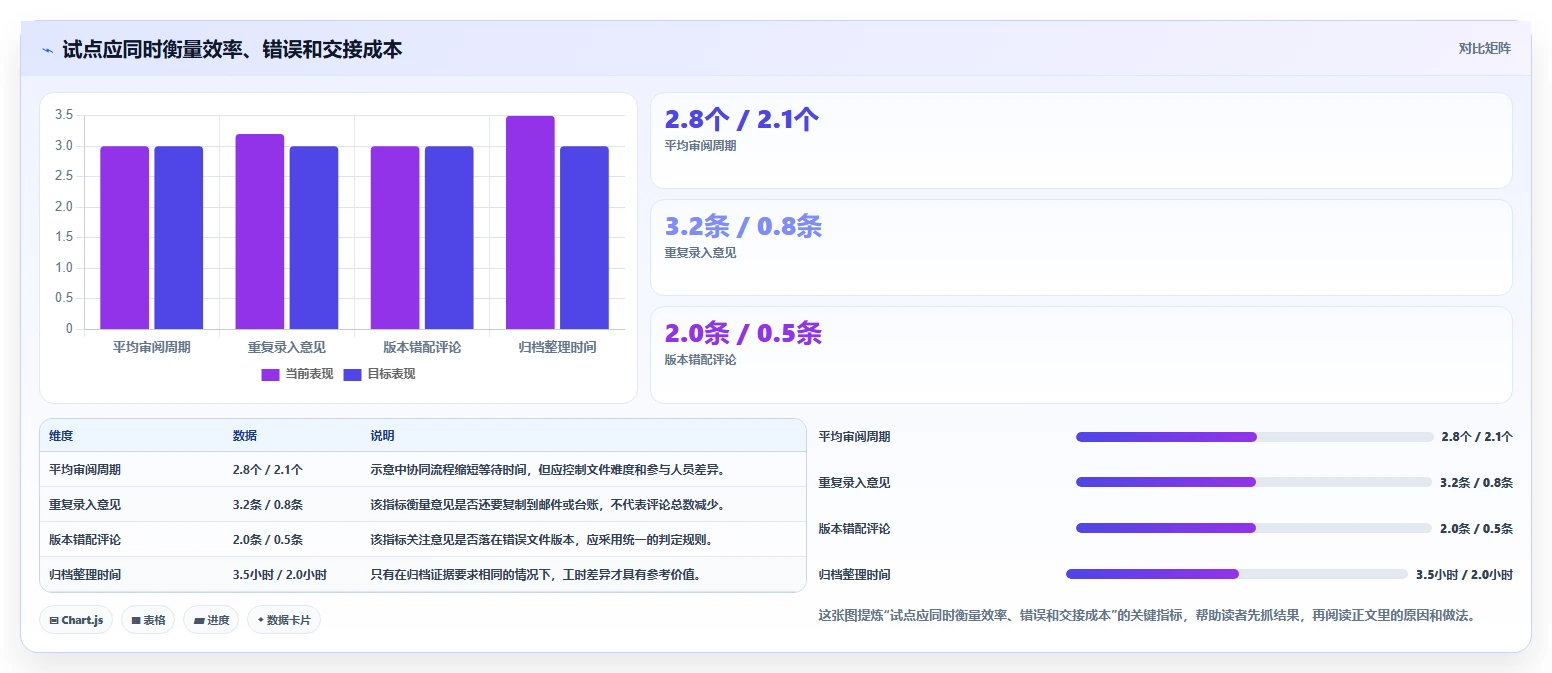Click the header title 试点应同时衡量效率、错误和交接成本

pyautogui.click(x=232, y=49)
